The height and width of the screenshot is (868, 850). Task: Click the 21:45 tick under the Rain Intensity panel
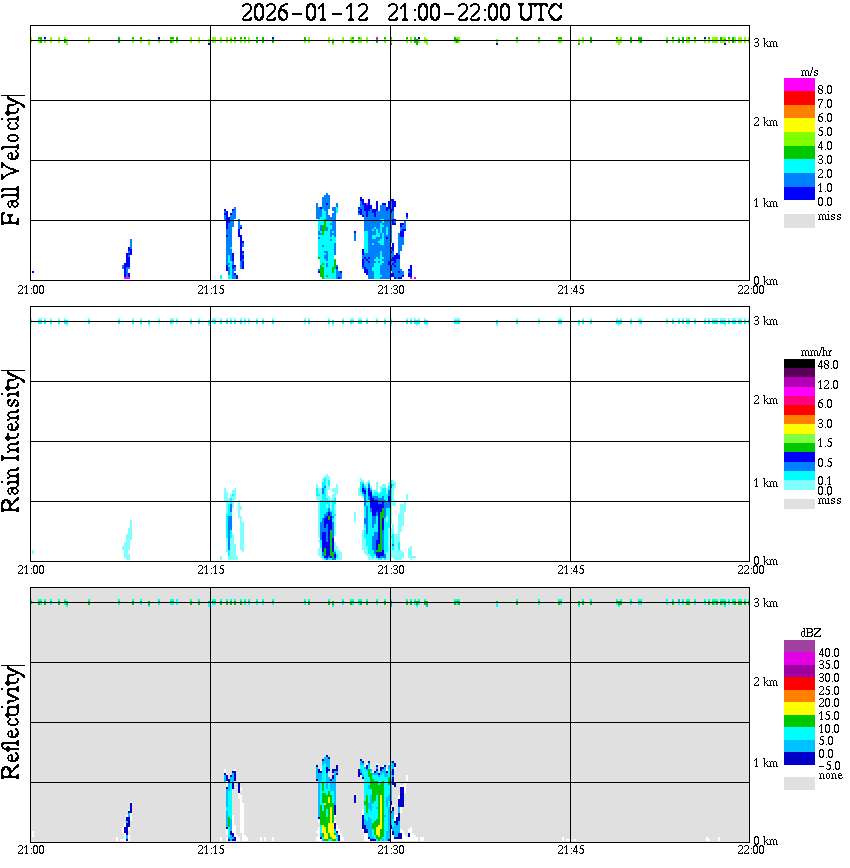point(570,570)
